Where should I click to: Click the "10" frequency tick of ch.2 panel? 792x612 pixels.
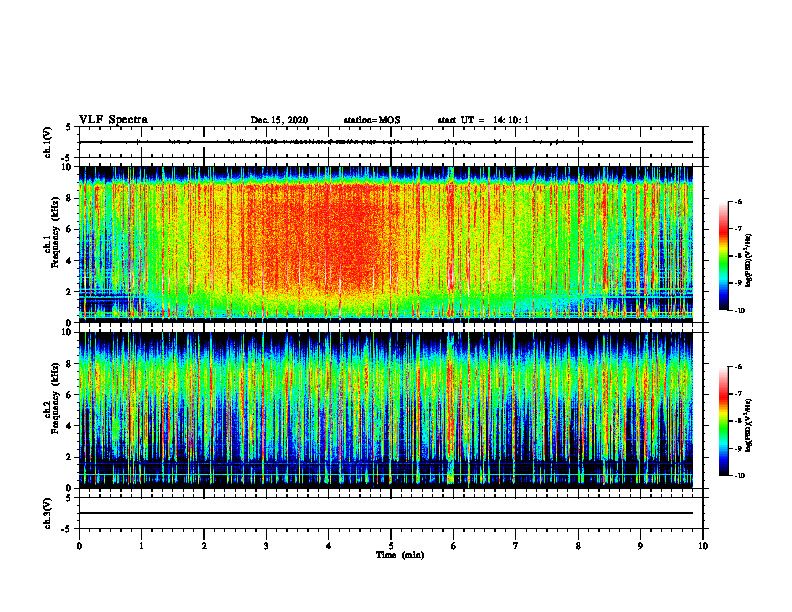[68, 332]
